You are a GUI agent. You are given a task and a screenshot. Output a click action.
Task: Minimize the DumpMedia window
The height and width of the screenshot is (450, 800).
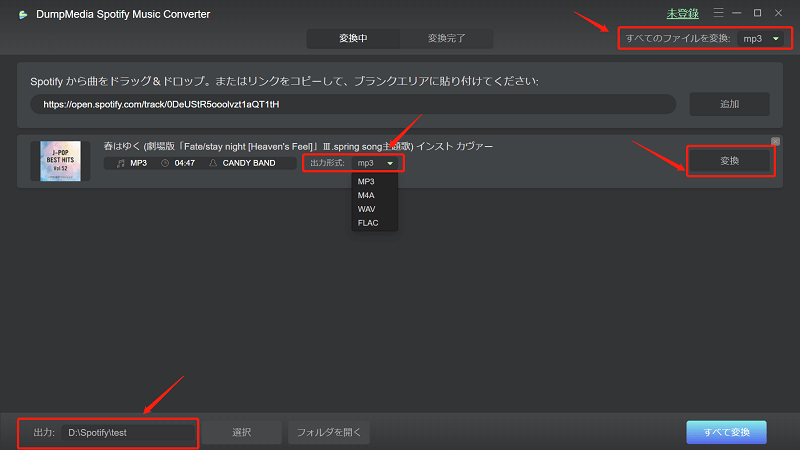pyautogui.click(x=737, y=13)
